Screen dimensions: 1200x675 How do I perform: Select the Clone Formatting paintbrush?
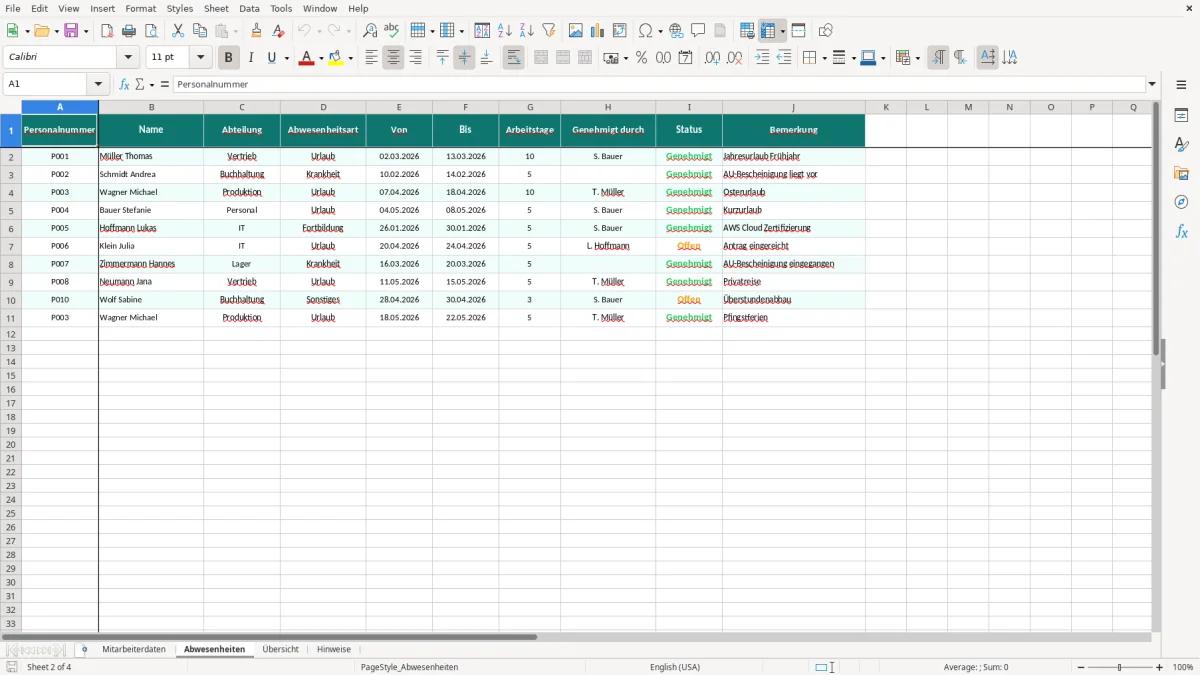click(256, 31)
